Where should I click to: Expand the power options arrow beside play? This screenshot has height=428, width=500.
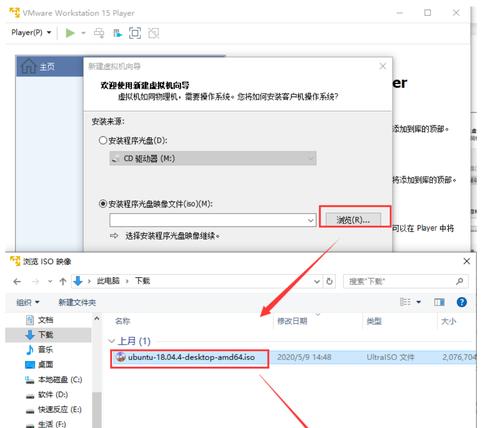click(x=83, y=33)
